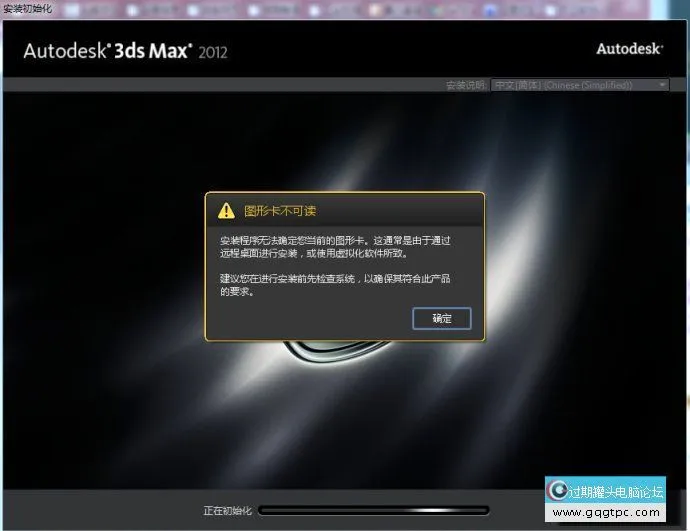Click the system check recommendation paragraph
Image resolution: width=690 pixels, height=531 pixels.
coord(335,285)
